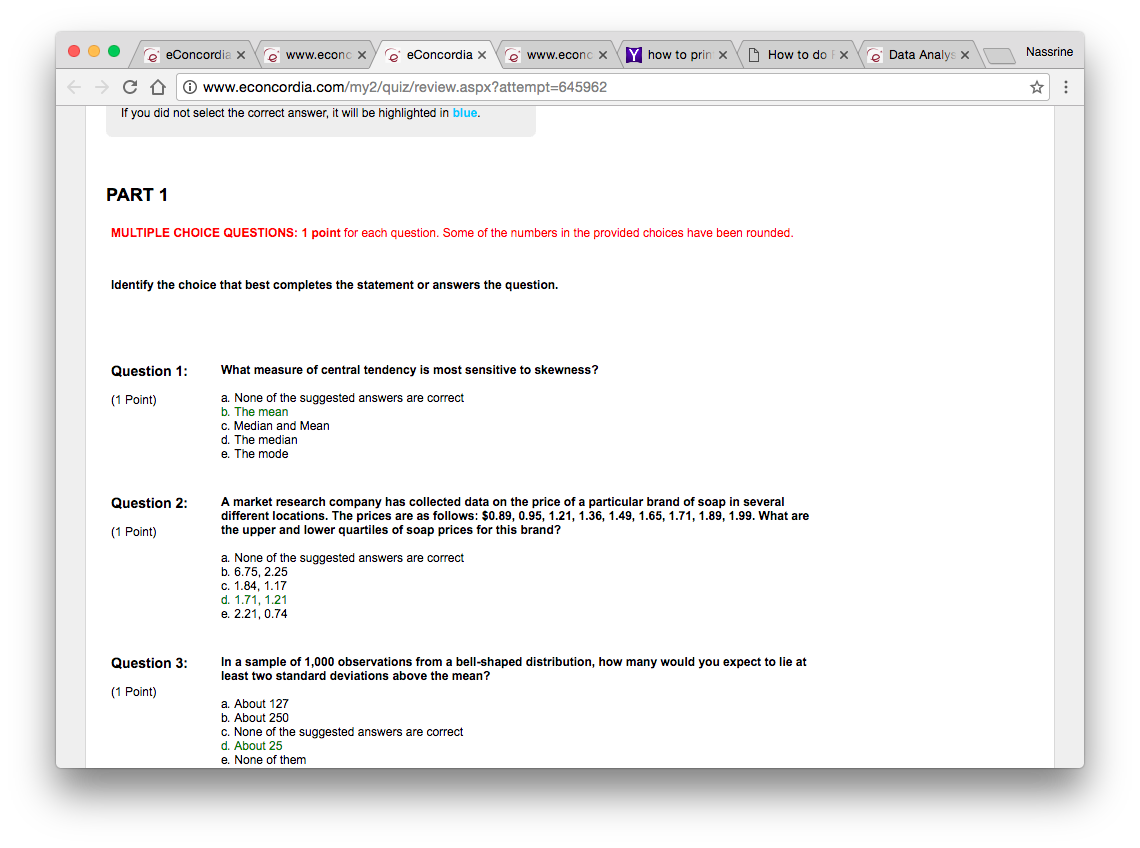The width and height of the screenshot is (1140, 848).
Task: Close the Yahoo "how to prin" tab
Action: (723, 55)
